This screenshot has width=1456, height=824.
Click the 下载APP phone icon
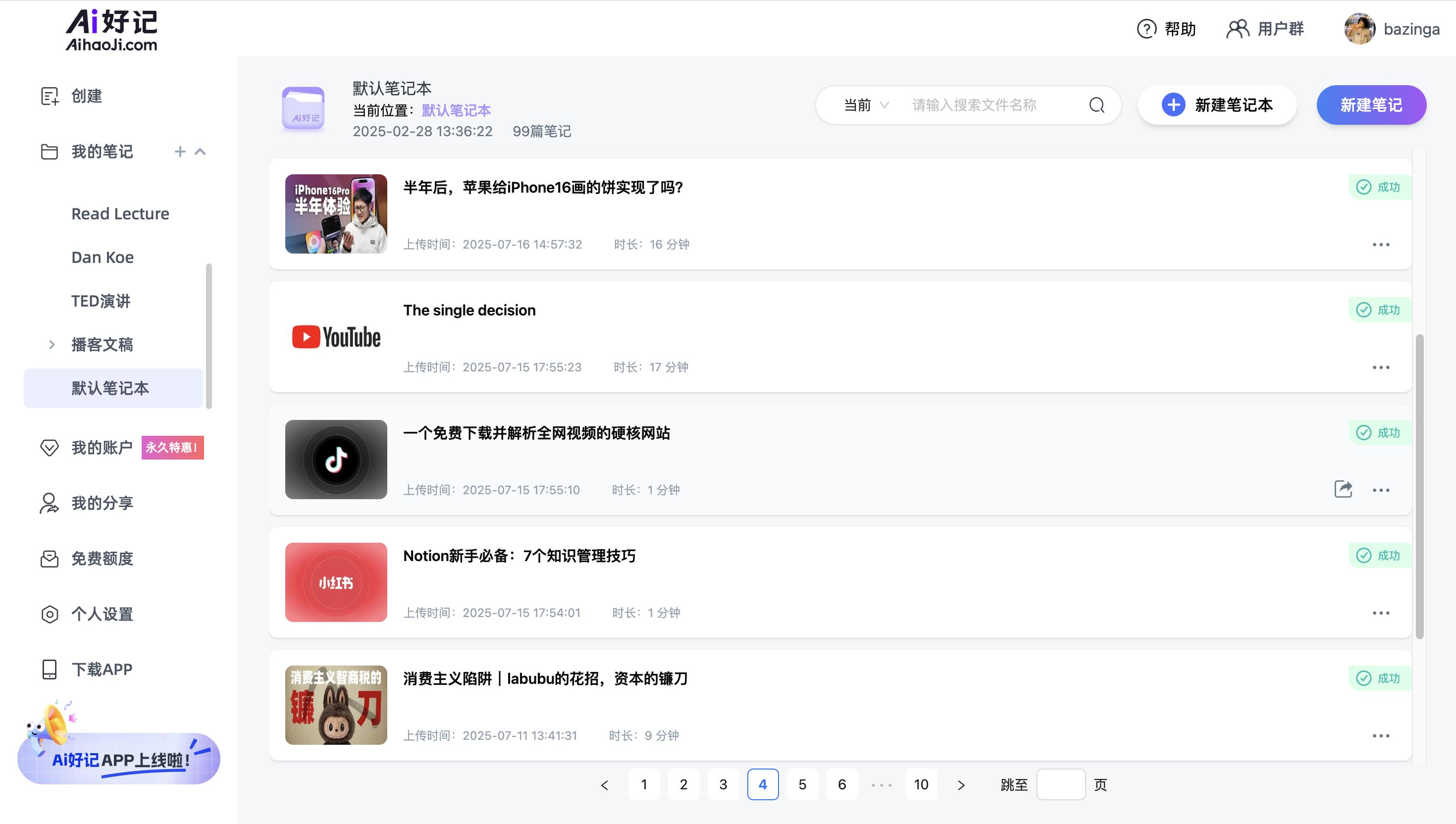pos(49,669)
